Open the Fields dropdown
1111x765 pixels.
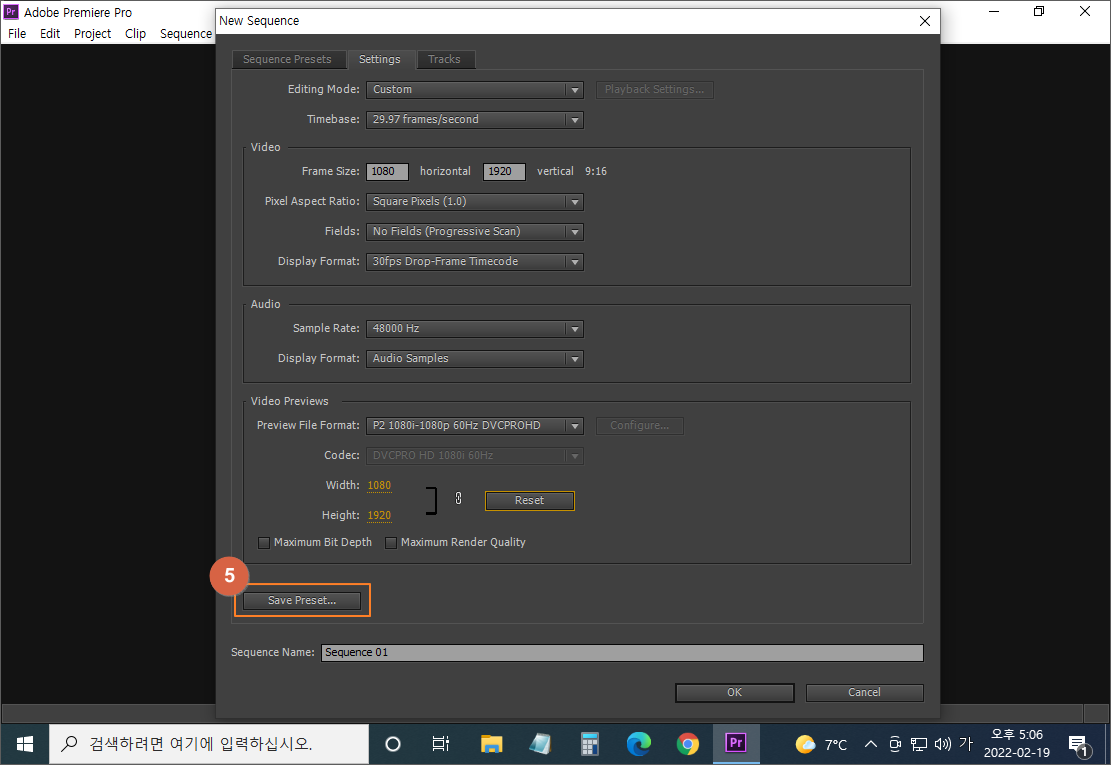[x=475, y=232]
